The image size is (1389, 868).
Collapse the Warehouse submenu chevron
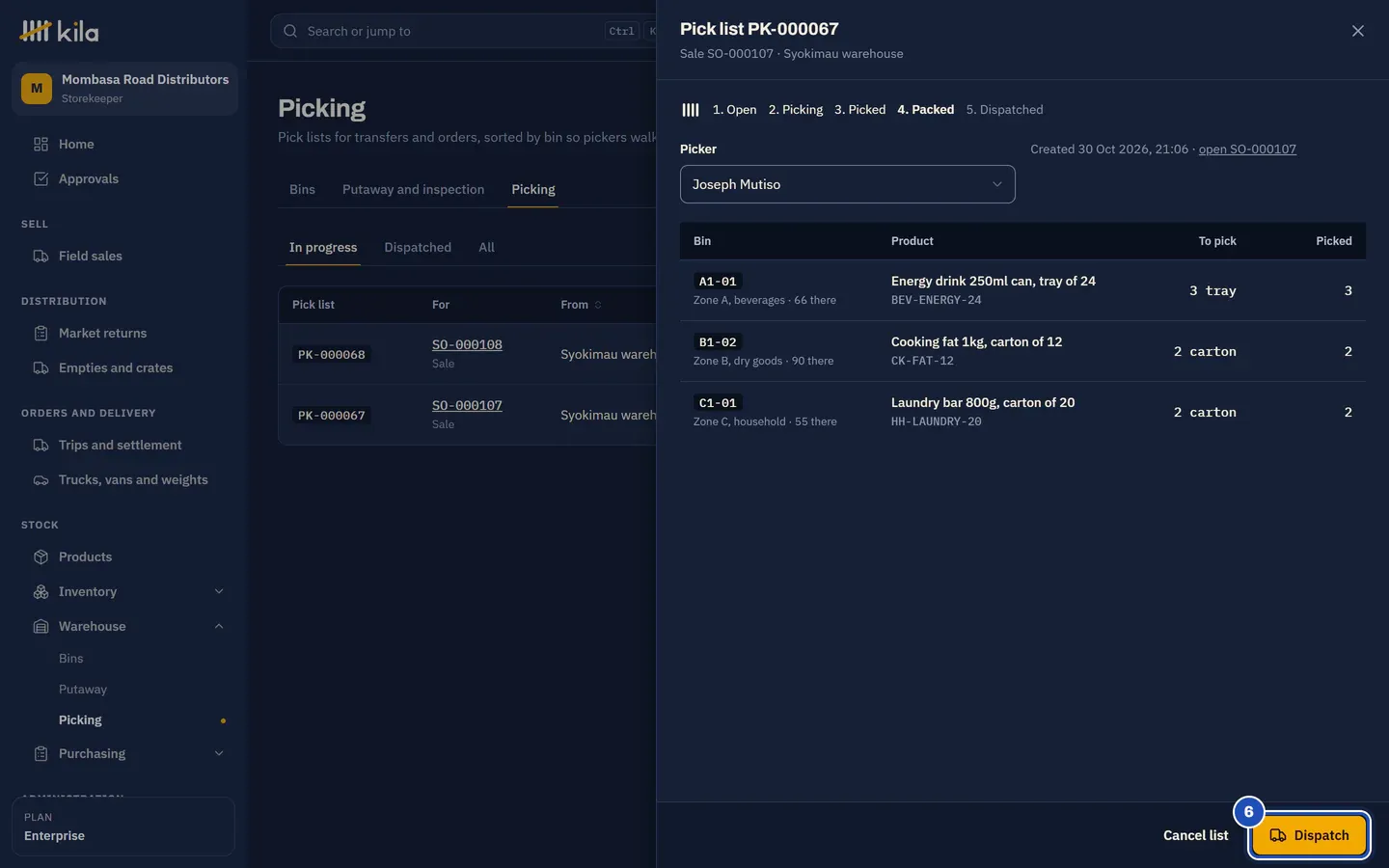tap(219, 627)
